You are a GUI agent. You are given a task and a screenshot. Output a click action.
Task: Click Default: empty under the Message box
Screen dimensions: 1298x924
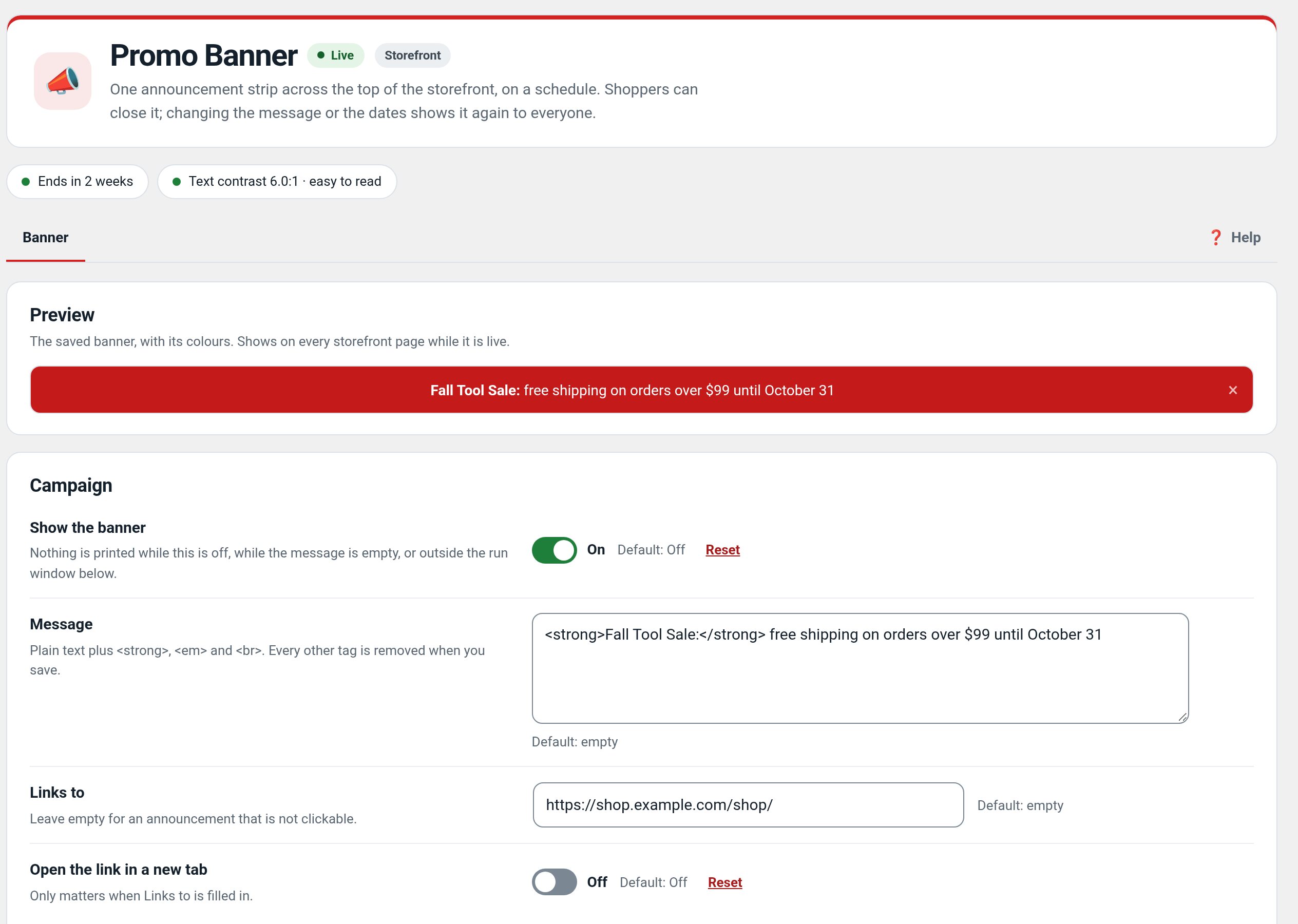tap(575, 742)
